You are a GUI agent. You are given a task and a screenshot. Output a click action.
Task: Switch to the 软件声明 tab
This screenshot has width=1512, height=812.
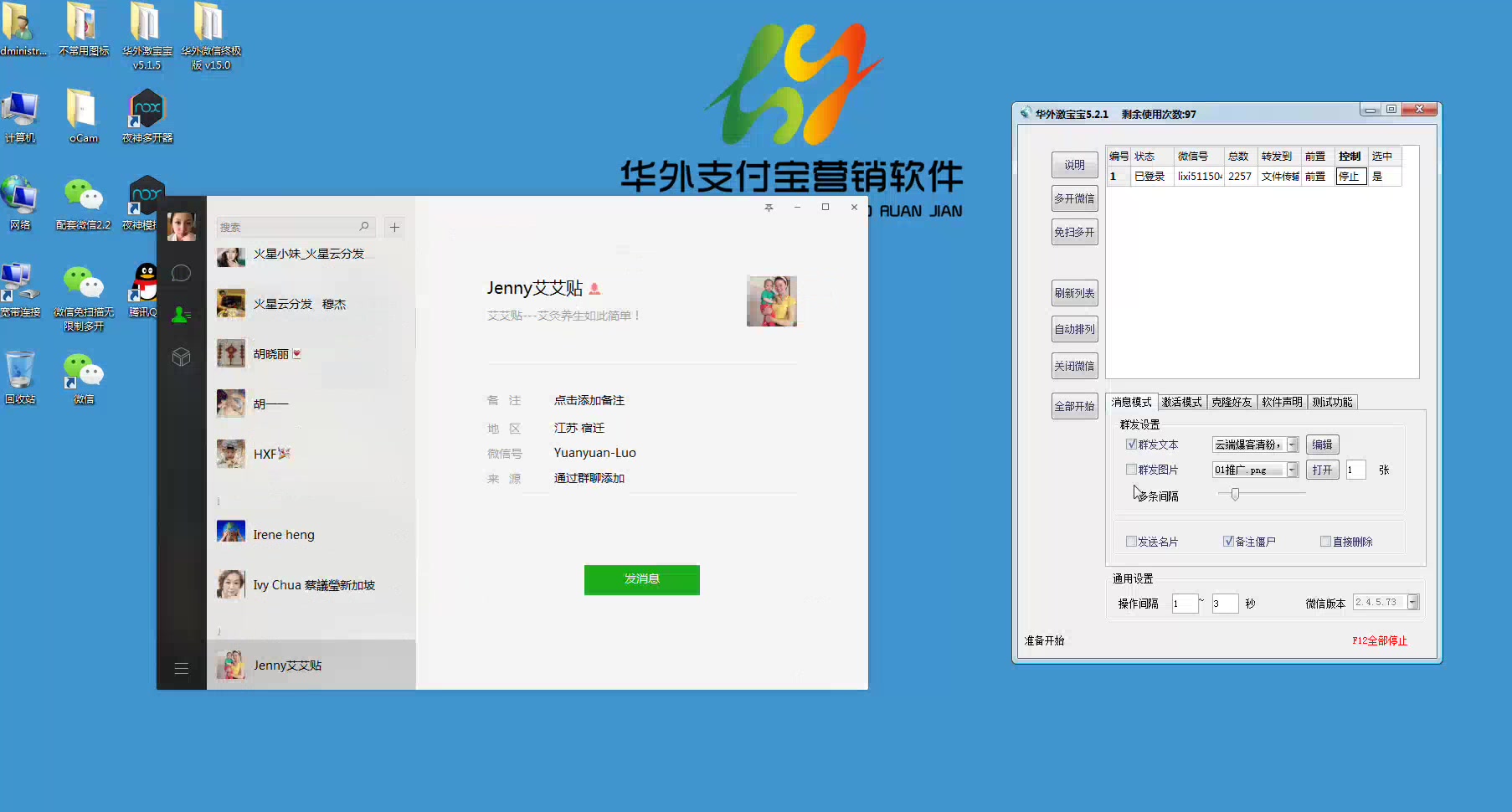1282,402
